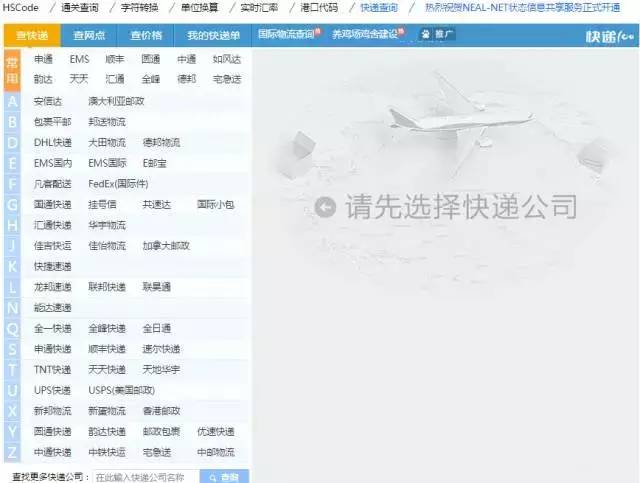The image size is (640, 483).
Task: Click the courier name search field
Action: click(146, 477)
